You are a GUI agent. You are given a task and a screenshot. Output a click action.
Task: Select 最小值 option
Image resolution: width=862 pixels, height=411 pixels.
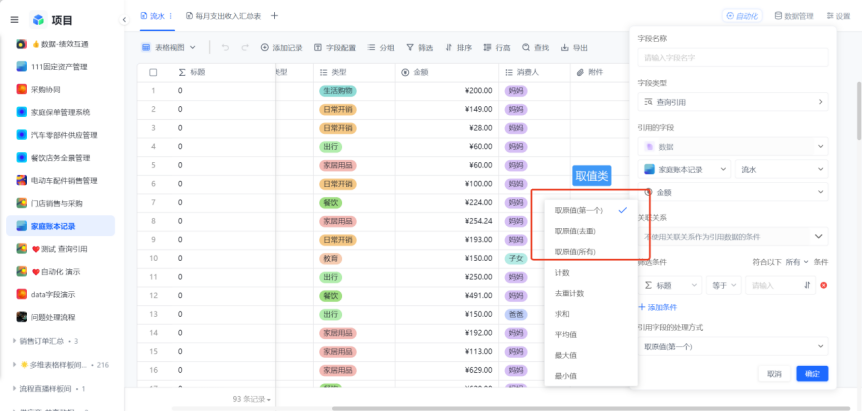click(x=591, y=376)
